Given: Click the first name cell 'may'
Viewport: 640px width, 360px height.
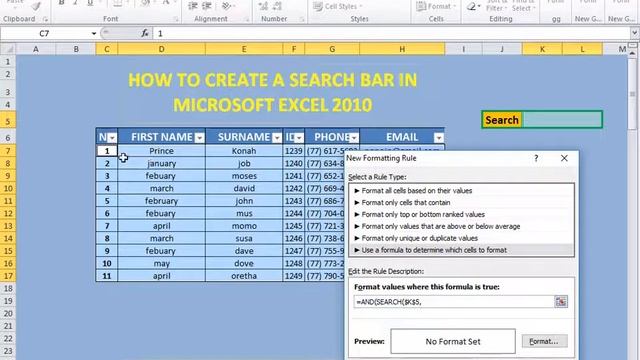Looking at the screenshot, I should point(161,263).
